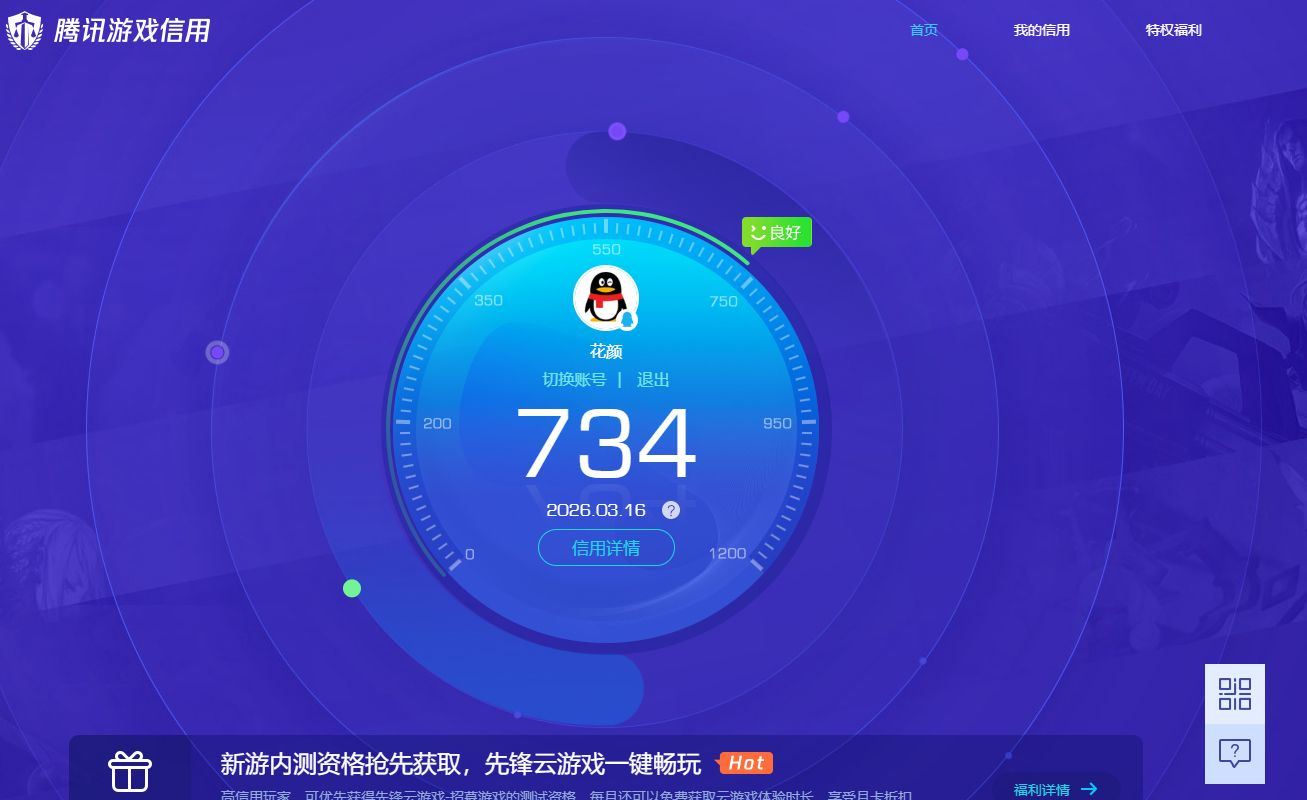Click the orange Hot tag
The image size is (1307, 800).
coord(746,763)
